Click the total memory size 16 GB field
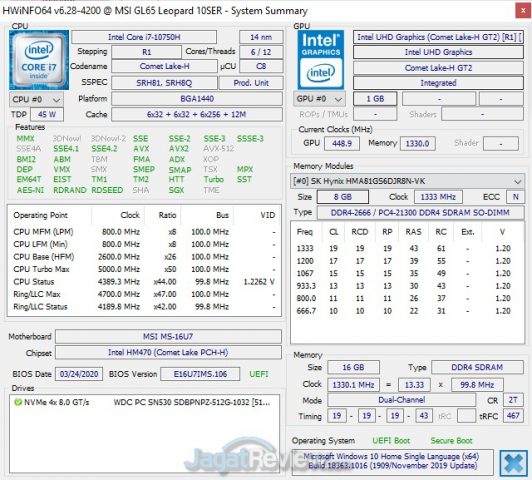This screenshot has height=480, width=532. (x=353, y=367)
